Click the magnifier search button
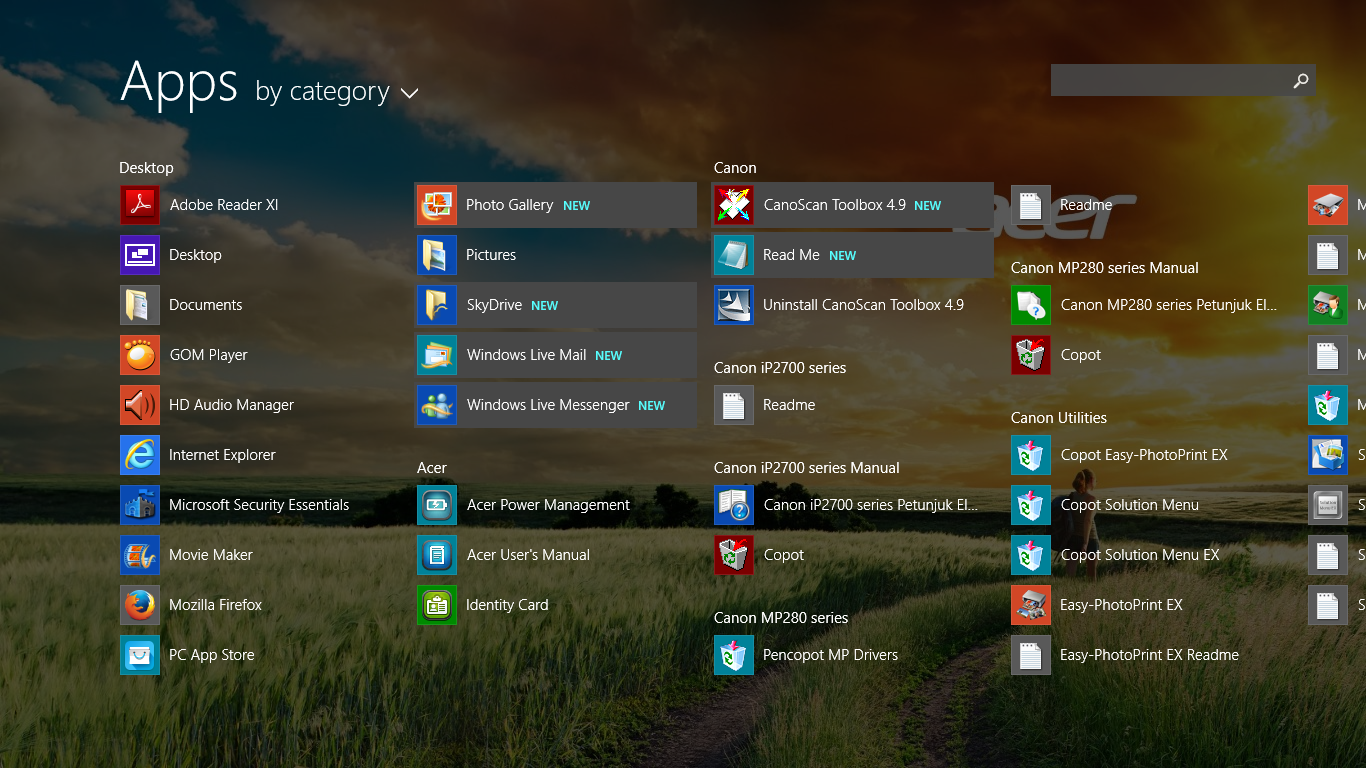Image resolution: width=1366 pixels, height=768 pixels. click(1301, 80)
